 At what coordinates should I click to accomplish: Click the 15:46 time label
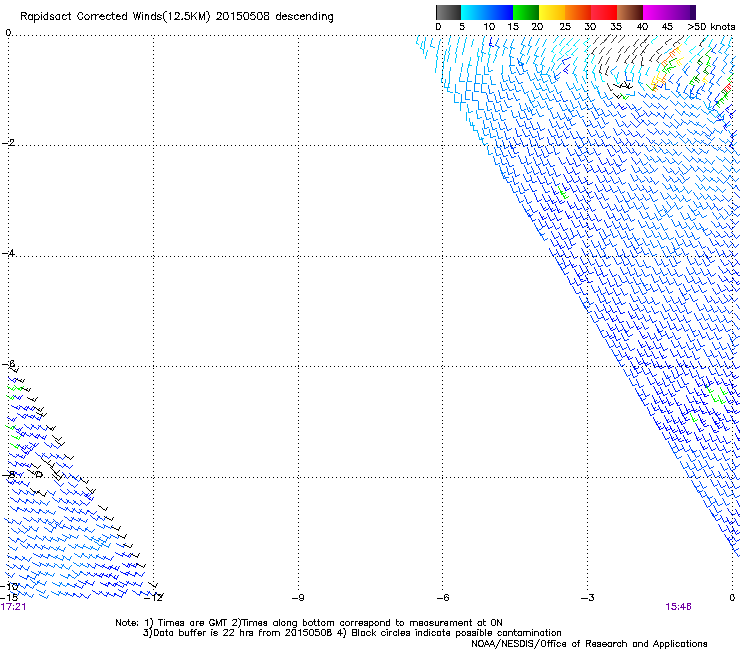pos(678,607)
